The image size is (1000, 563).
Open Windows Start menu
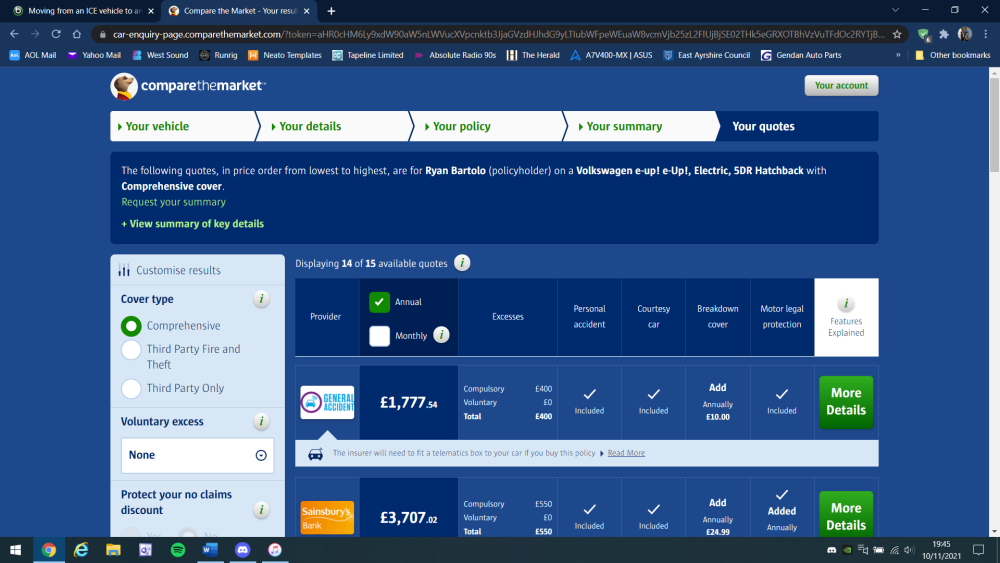tap(15, 550)
